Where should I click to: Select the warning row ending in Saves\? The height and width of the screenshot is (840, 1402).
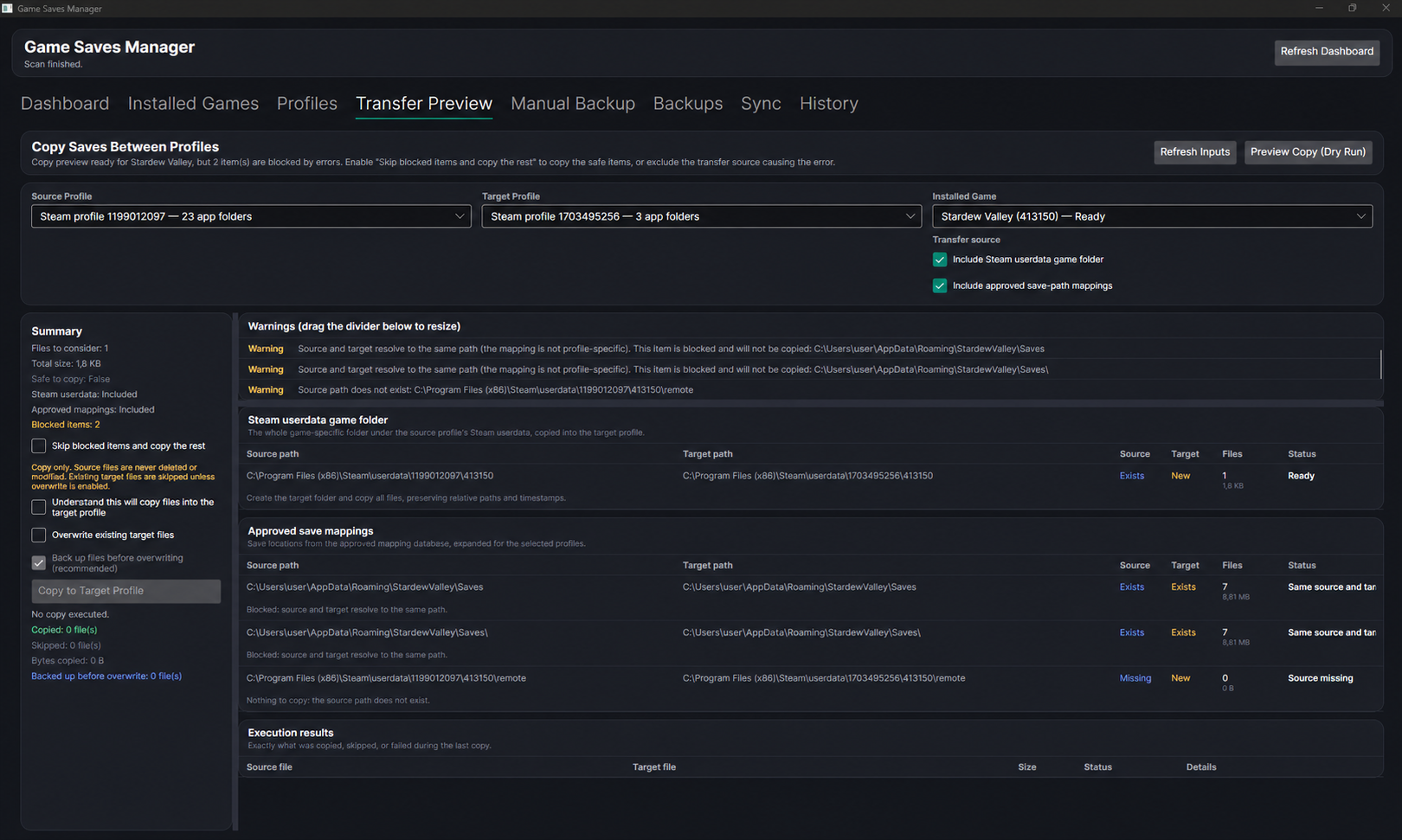point(810,369)
